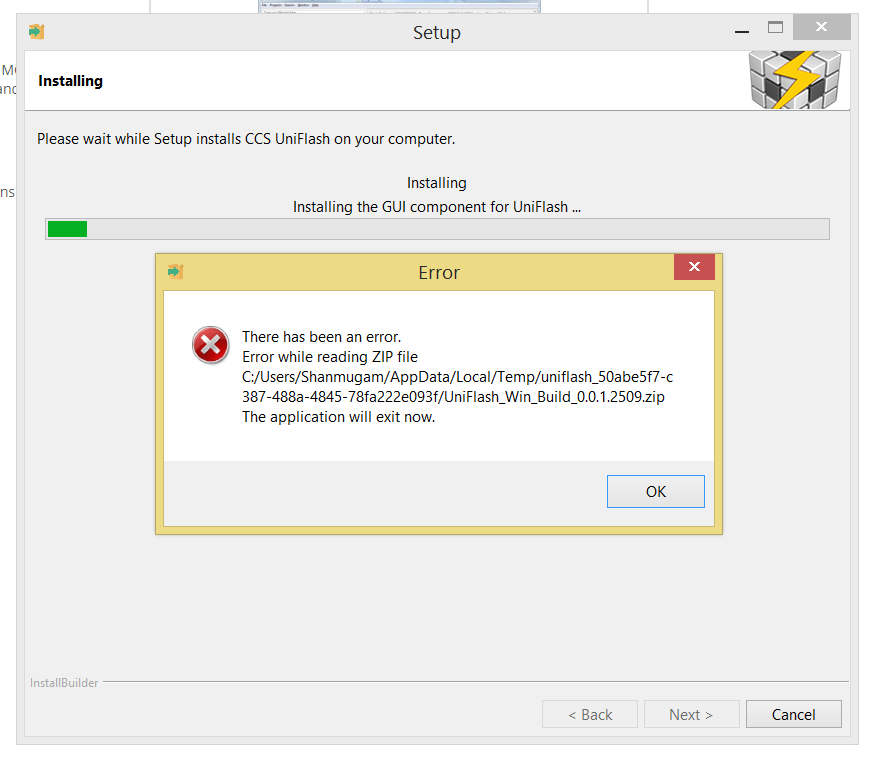Click the Setup window title bar installer icon
The height and width of the screenshot is (763, 881).
[37, 31]
